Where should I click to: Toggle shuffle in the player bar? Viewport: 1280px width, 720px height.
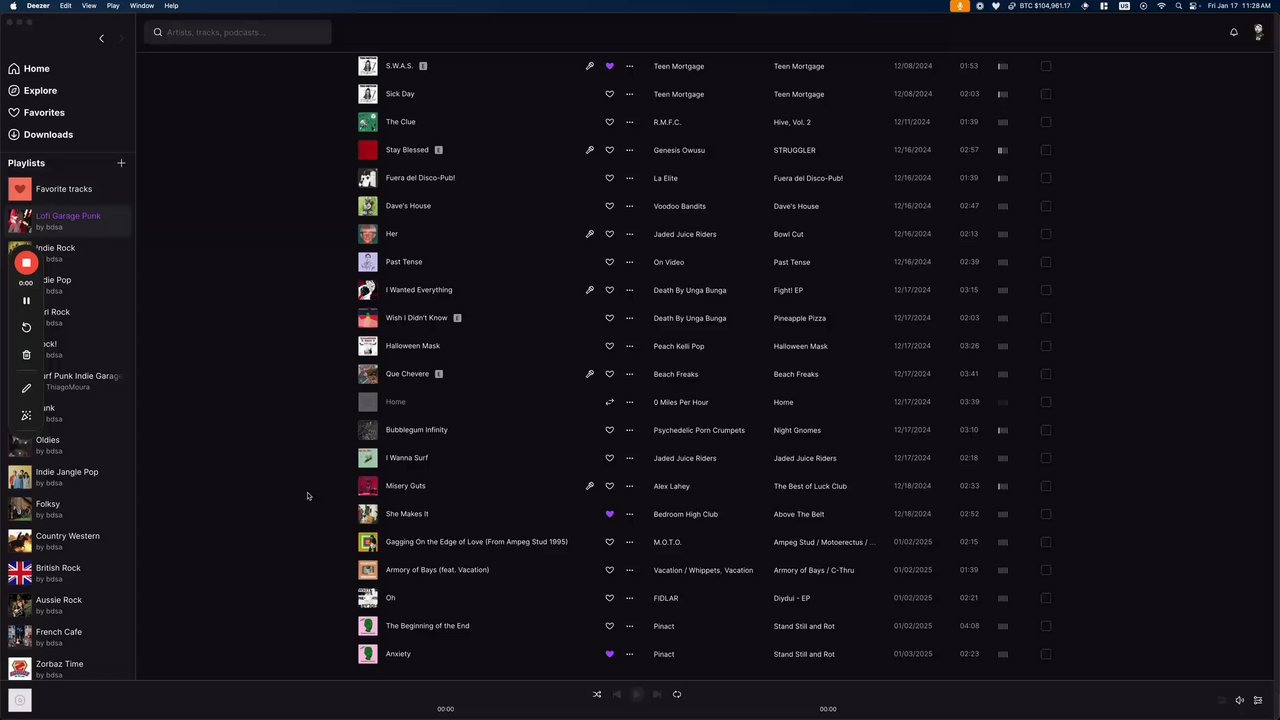[597, 694]
